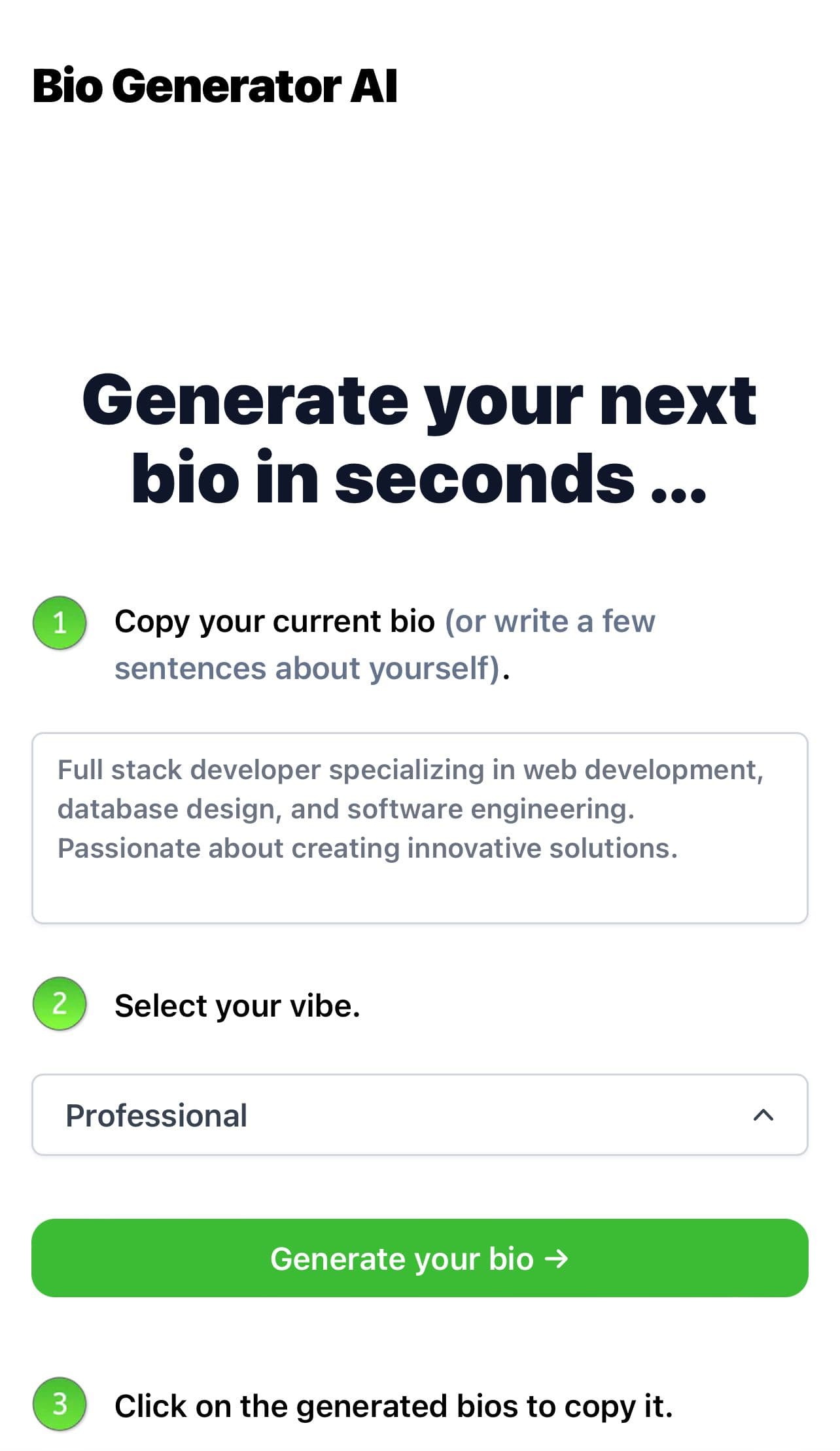Click the Bio Generator AI logo title

(215, 86)
